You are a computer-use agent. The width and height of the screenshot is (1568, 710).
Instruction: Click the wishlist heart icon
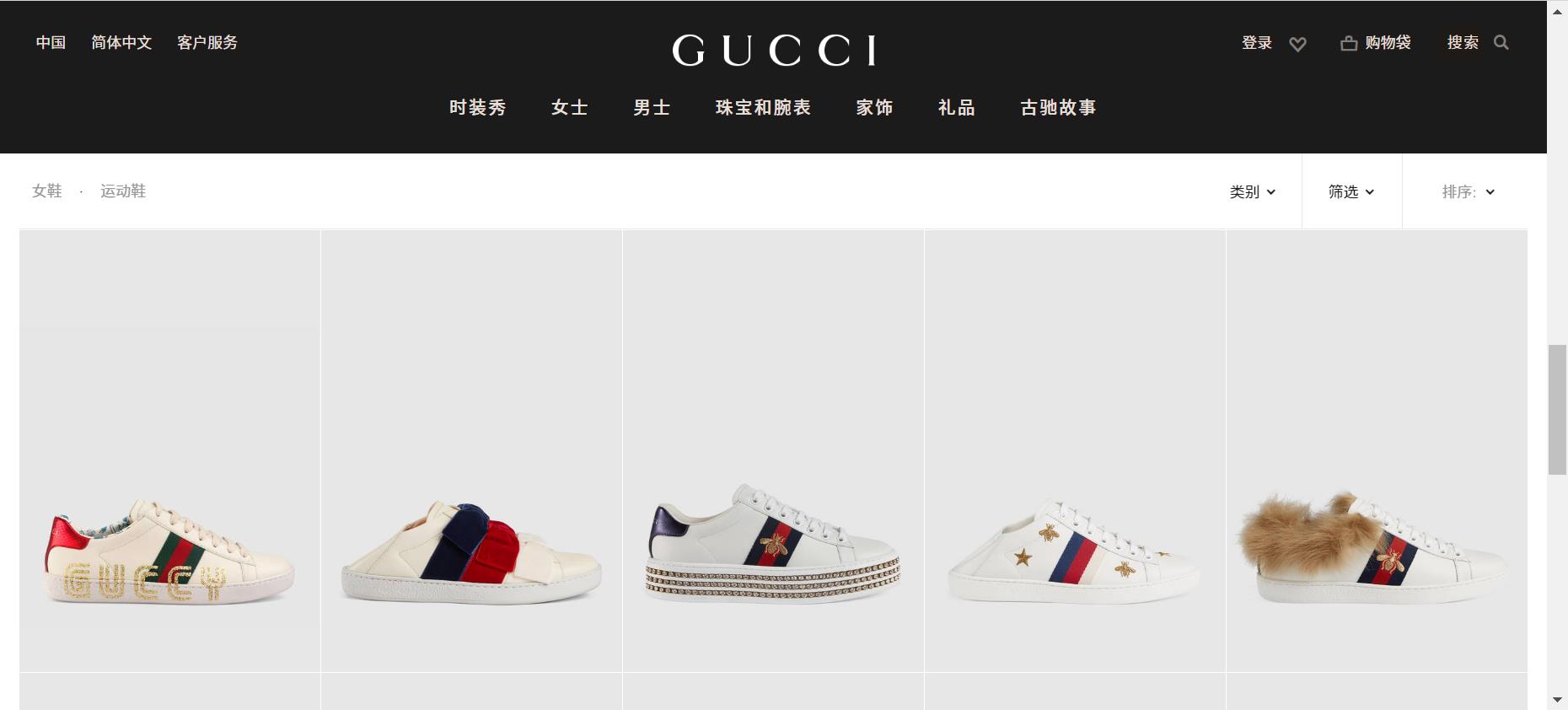pyautogui.click(x=1297, y=44)
